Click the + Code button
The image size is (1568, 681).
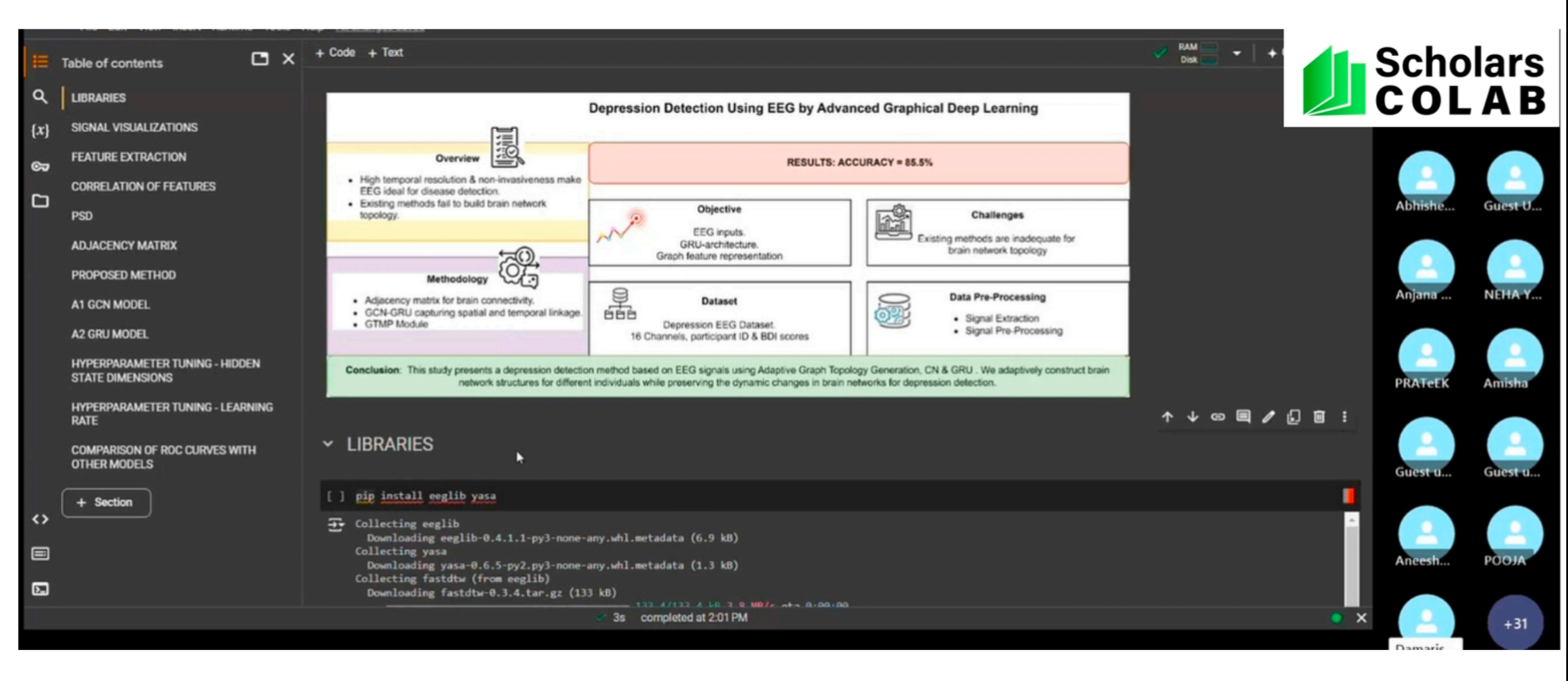point(335,52)
